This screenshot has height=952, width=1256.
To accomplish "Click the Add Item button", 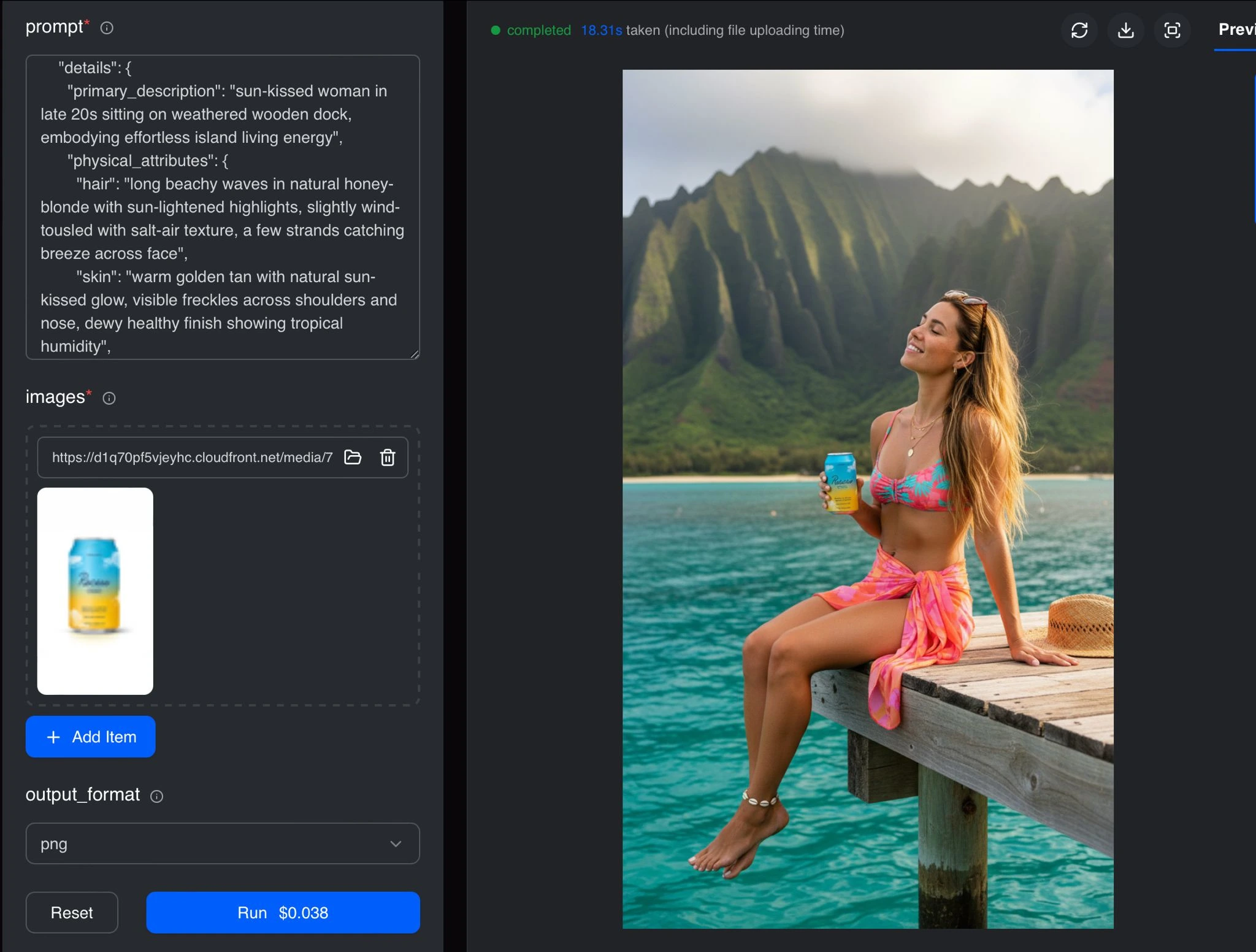I will coord(90,737).
